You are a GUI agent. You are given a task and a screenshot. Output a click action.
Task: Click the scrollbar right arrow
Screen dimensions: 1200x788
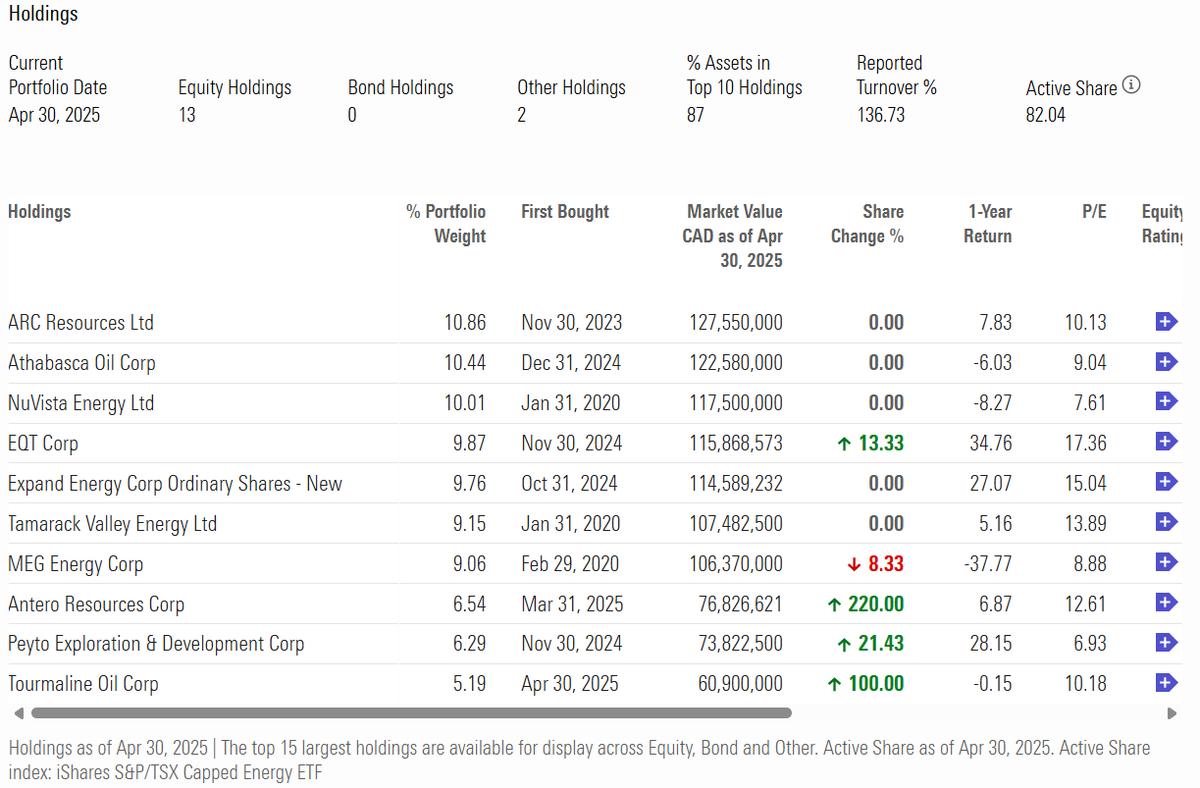click(x=1172, y=714)
